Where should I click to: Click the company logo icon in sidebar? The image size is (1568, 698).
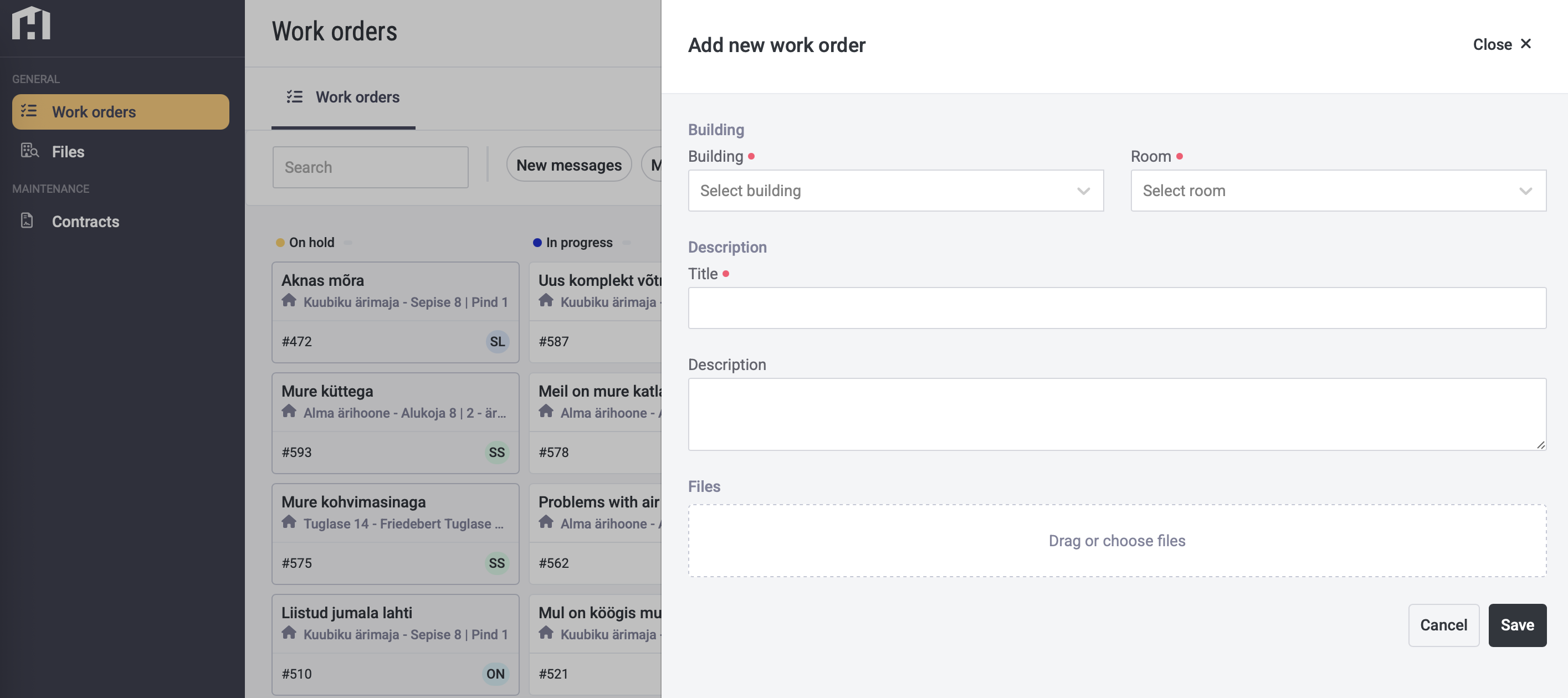tap(31, 23)
